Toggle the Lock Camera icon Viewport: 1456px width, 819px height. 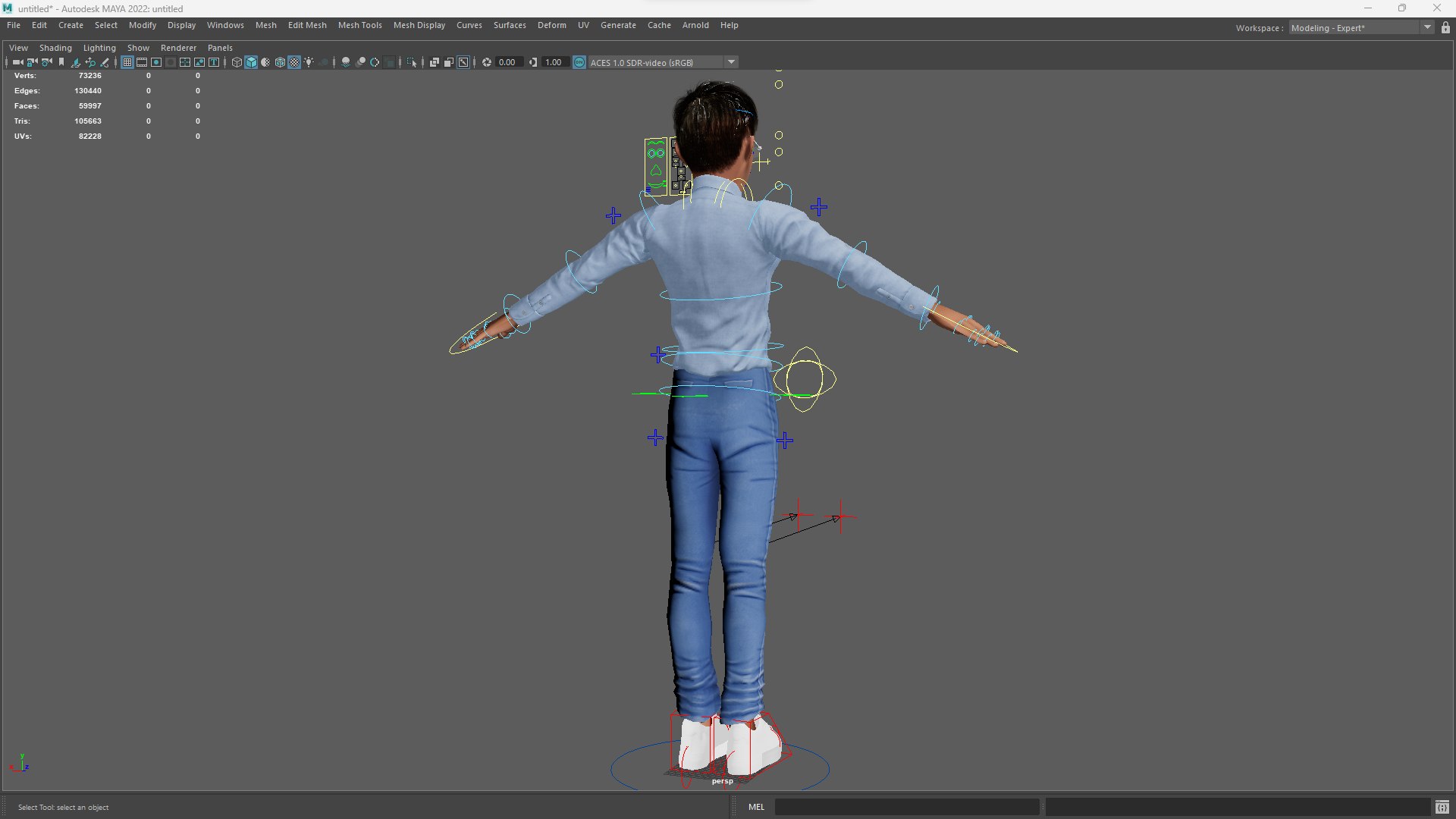[32, 62]
